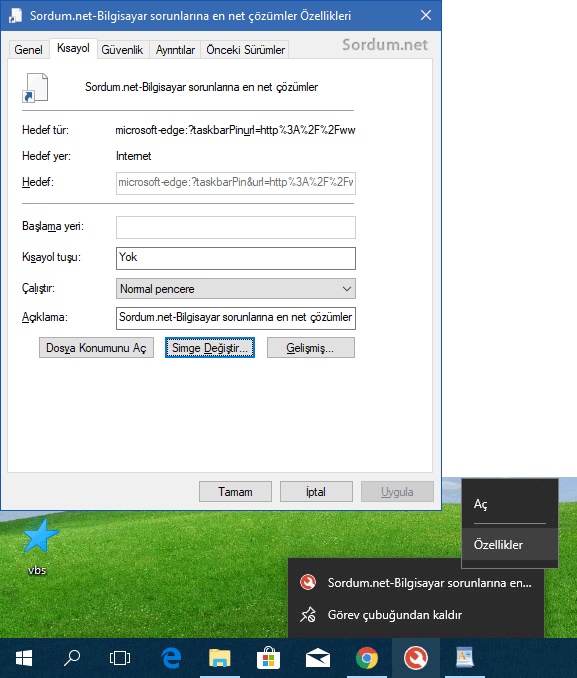Switch to the Genel tab

point(29,50)
